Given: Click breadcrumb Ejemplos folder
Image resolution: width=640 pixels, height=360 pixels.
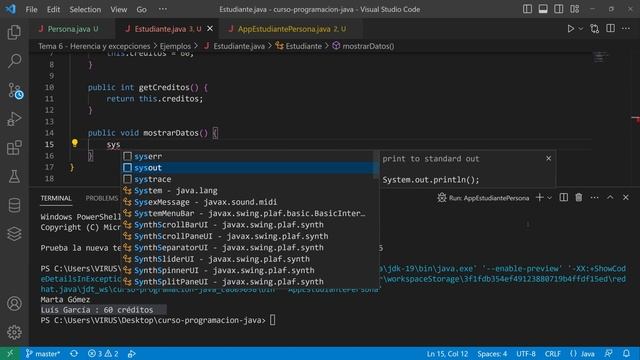Looking at the screenshot, I should coord(175,46).
